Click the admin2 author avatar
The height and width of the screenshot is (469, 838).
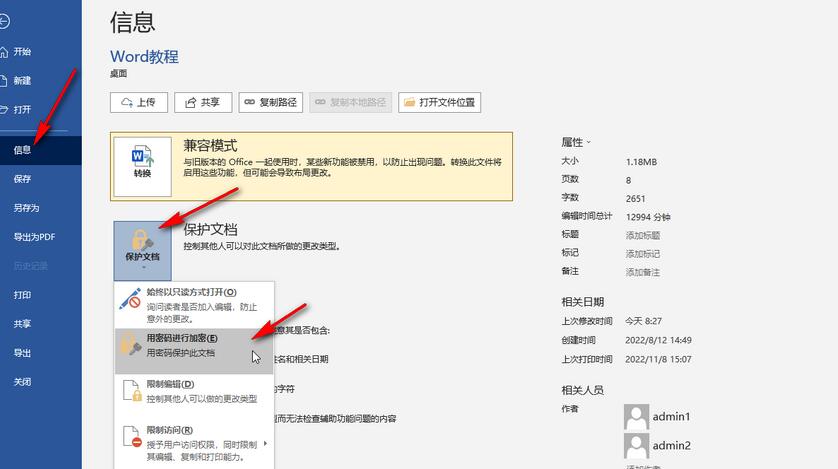click(x=637, y=445)
